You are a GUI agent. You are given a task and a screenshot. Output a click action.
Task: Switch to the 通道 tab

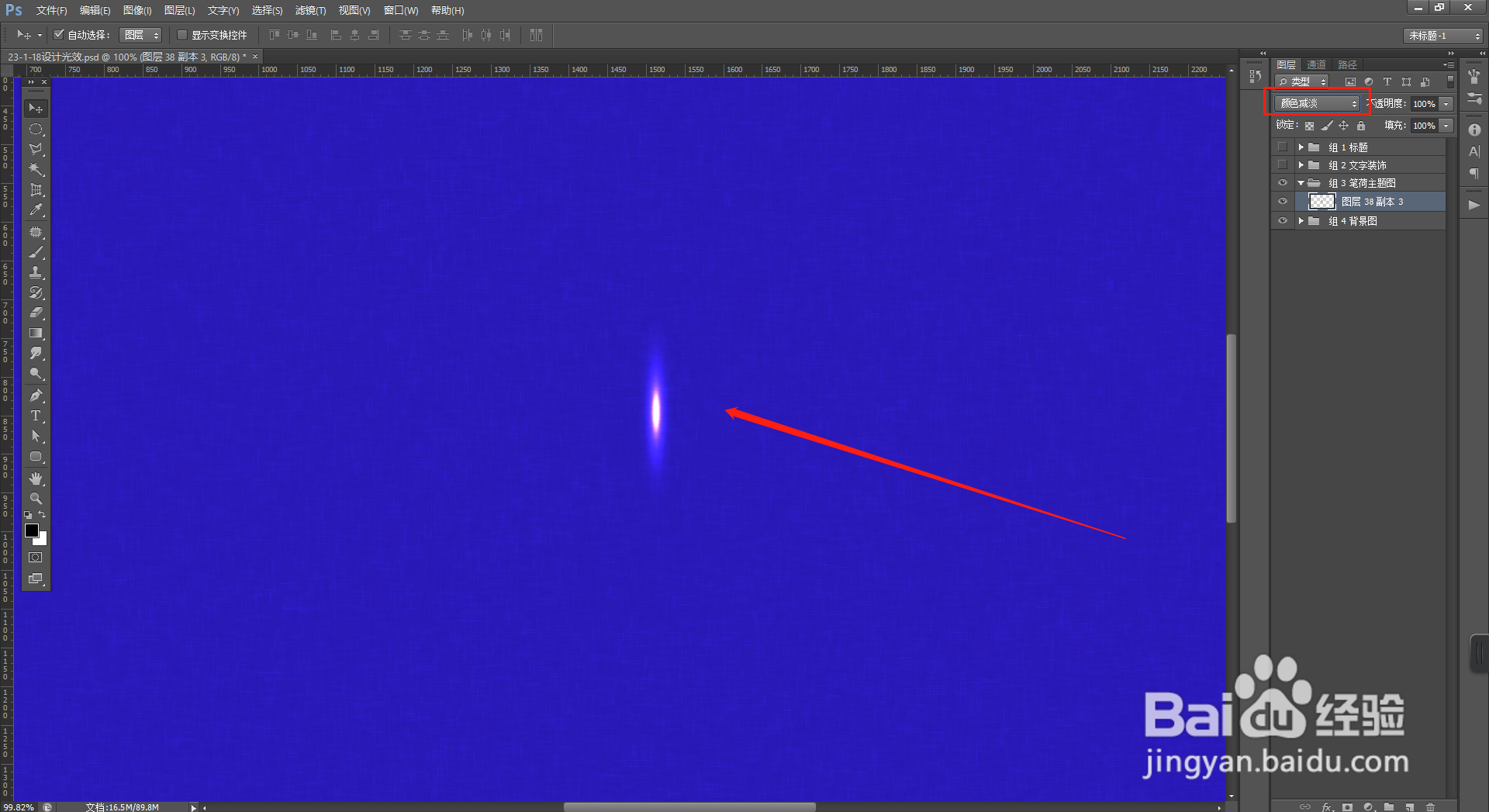pyautogui.click(x=1316, y=64)
